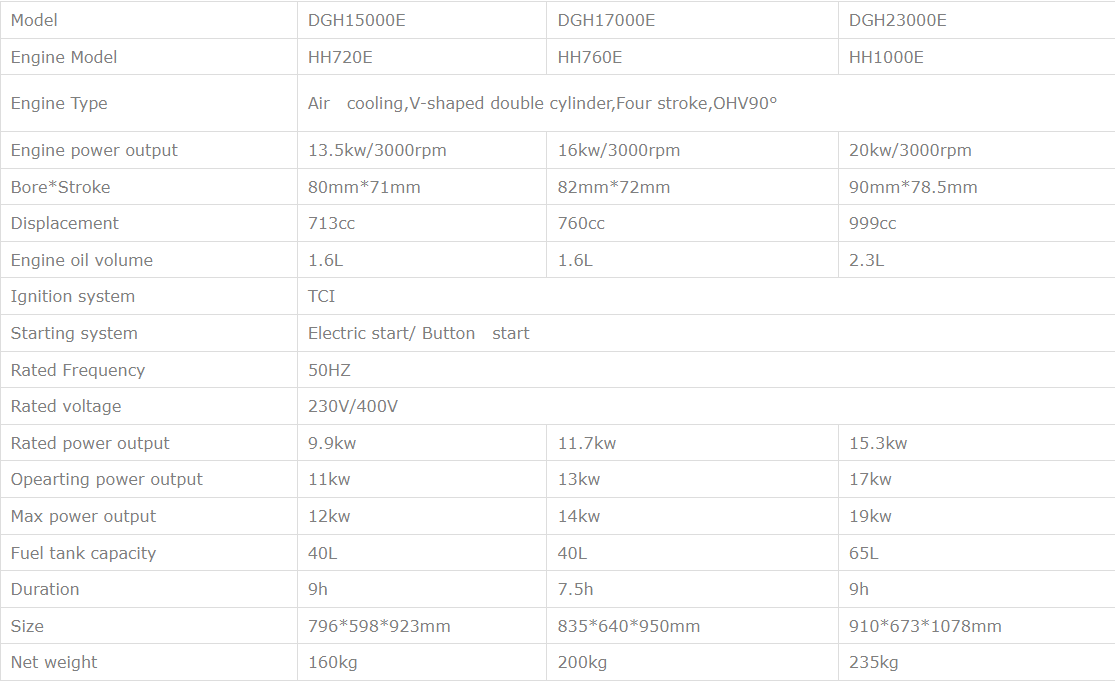Click the DGH23000E model cell
Image resolution: width=1115 pixels, height=683 pixels.
coord(897,20)
